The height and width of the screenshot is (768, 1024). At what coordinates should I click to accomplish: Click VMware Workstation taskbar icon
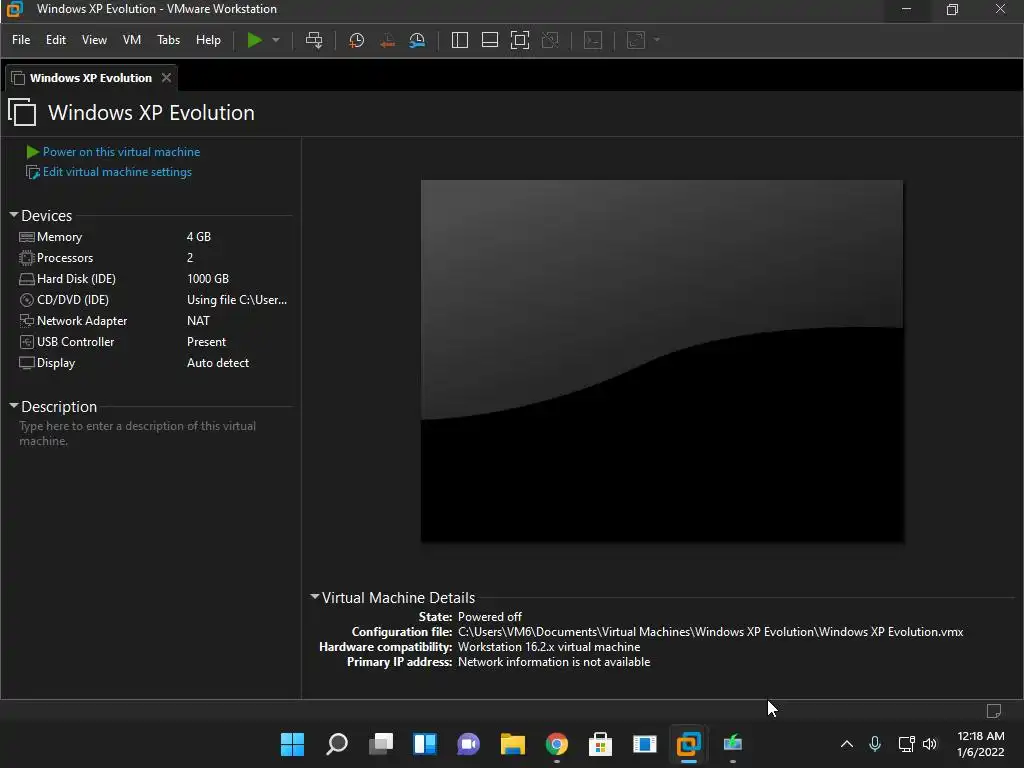pyautogui.click(x=688, y=744)
